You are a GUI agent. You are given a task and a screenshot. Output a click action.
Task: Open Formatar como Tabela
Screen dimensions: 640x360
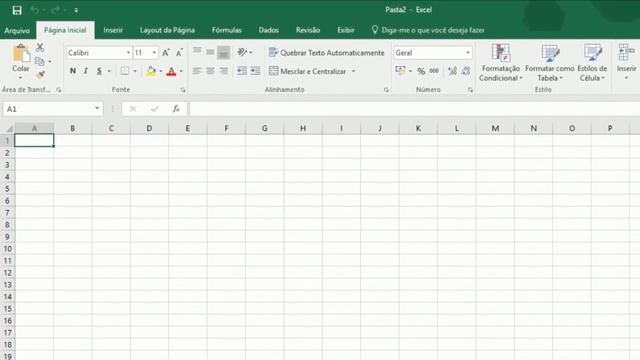click(x=550, y=63)
